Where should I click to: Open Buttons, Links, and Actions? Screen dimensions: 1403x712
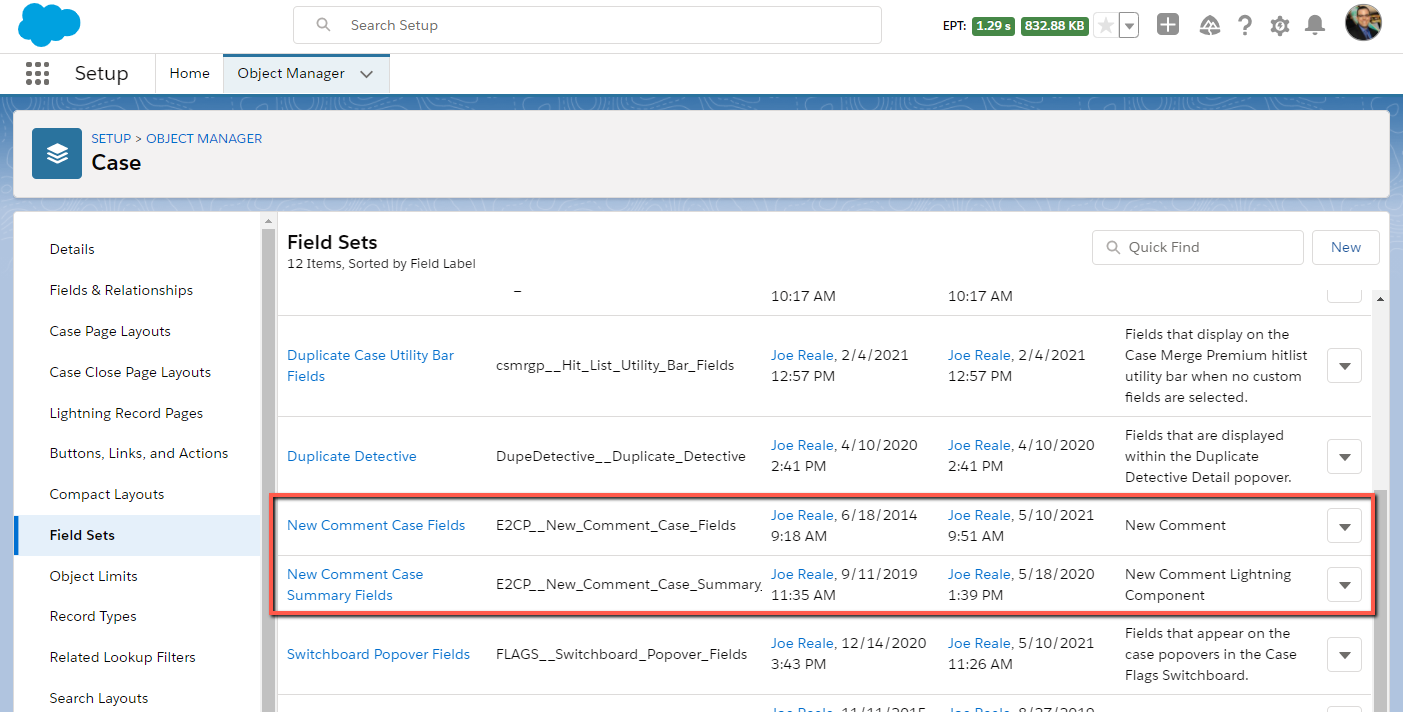[x=137, y=453]
